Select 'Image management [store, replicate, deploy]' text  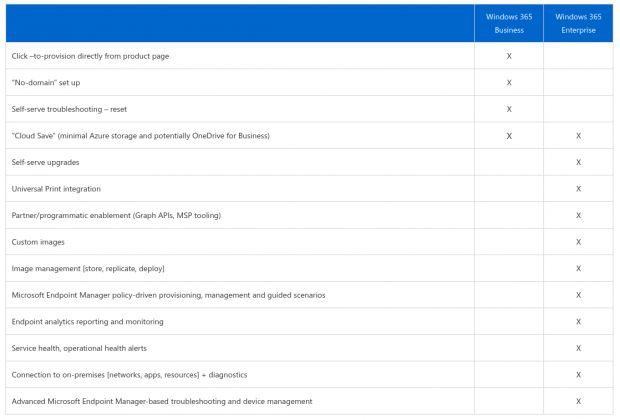coord(88,268)
